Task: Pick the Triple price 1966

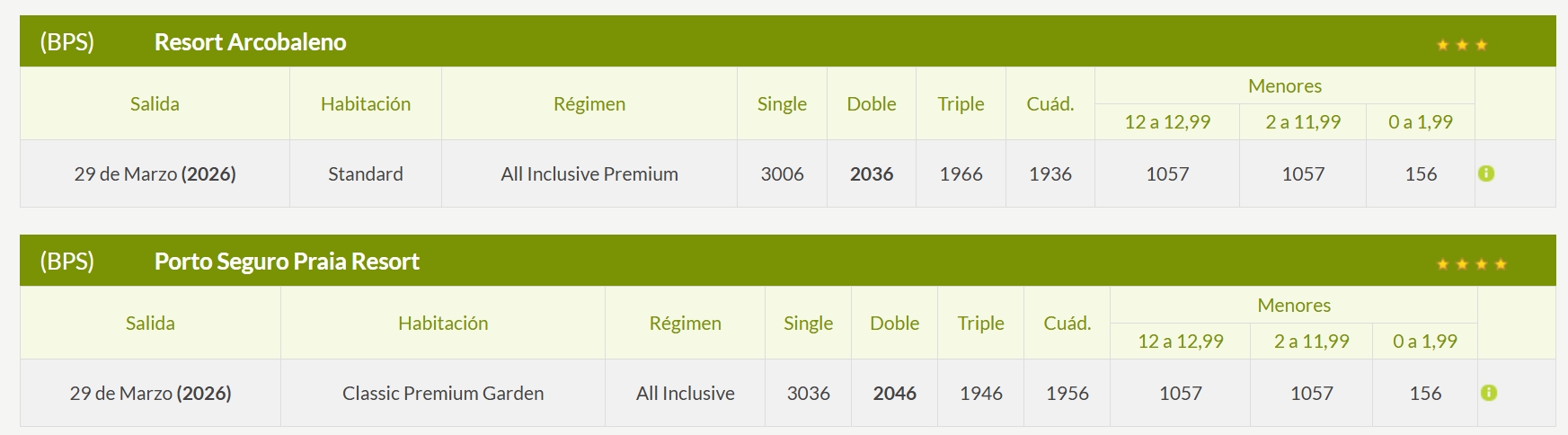Action: tap(961, 174)
